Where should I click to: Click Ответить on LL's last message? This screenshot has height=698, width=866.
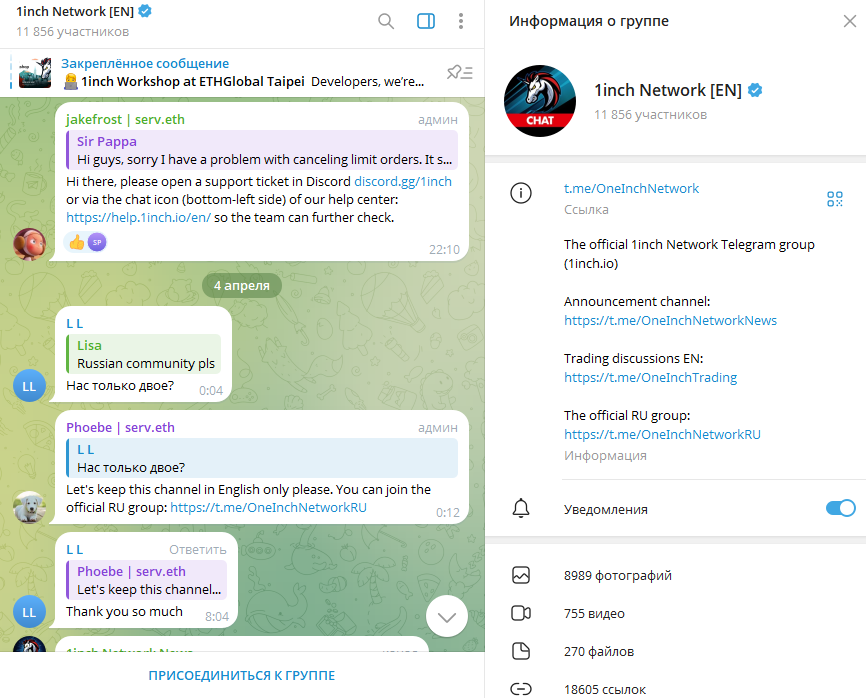[x=198, y=549]
